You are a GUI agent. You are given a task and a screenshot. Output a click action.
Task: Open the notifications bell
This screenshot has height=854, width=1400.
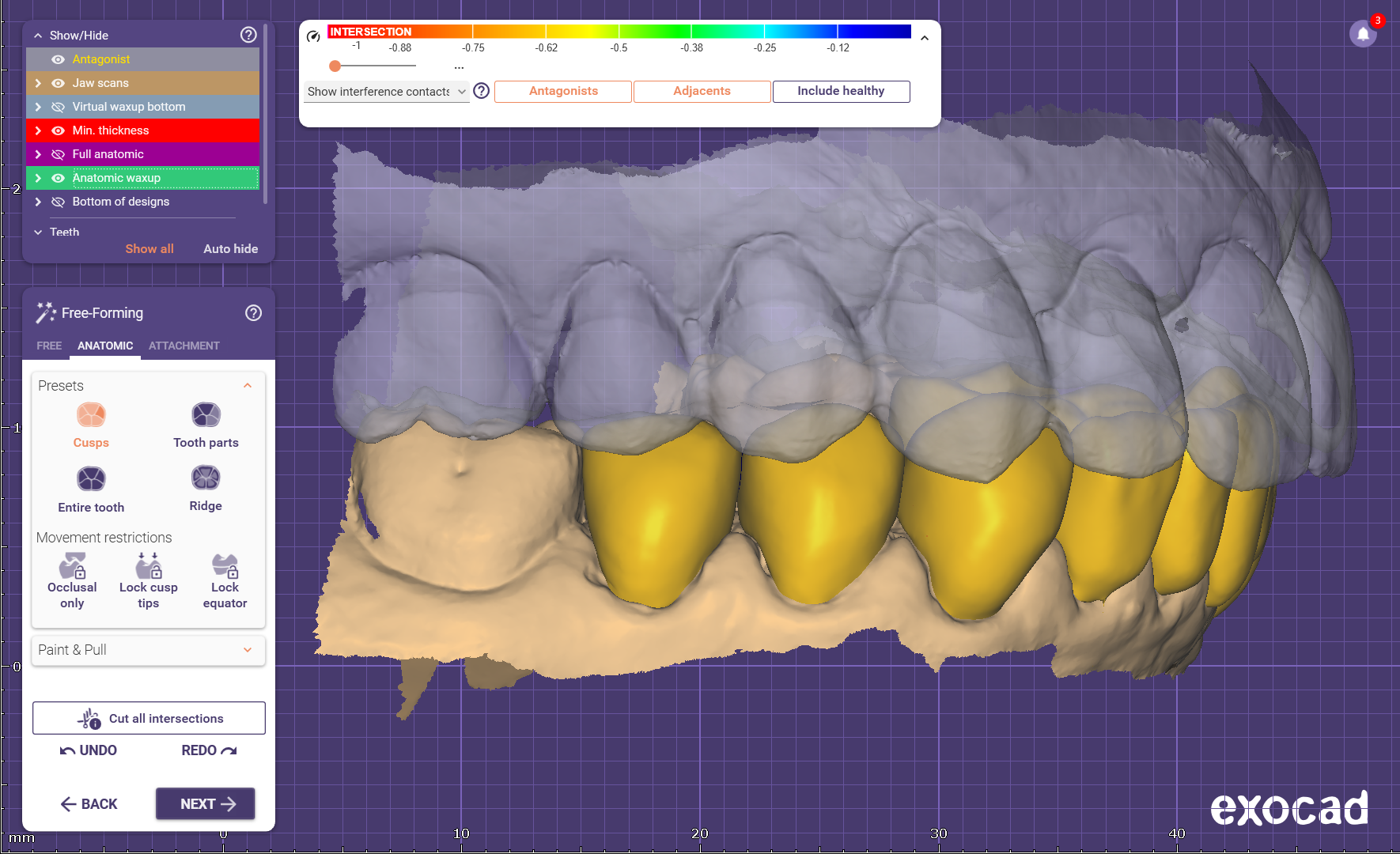(1363, 34)
